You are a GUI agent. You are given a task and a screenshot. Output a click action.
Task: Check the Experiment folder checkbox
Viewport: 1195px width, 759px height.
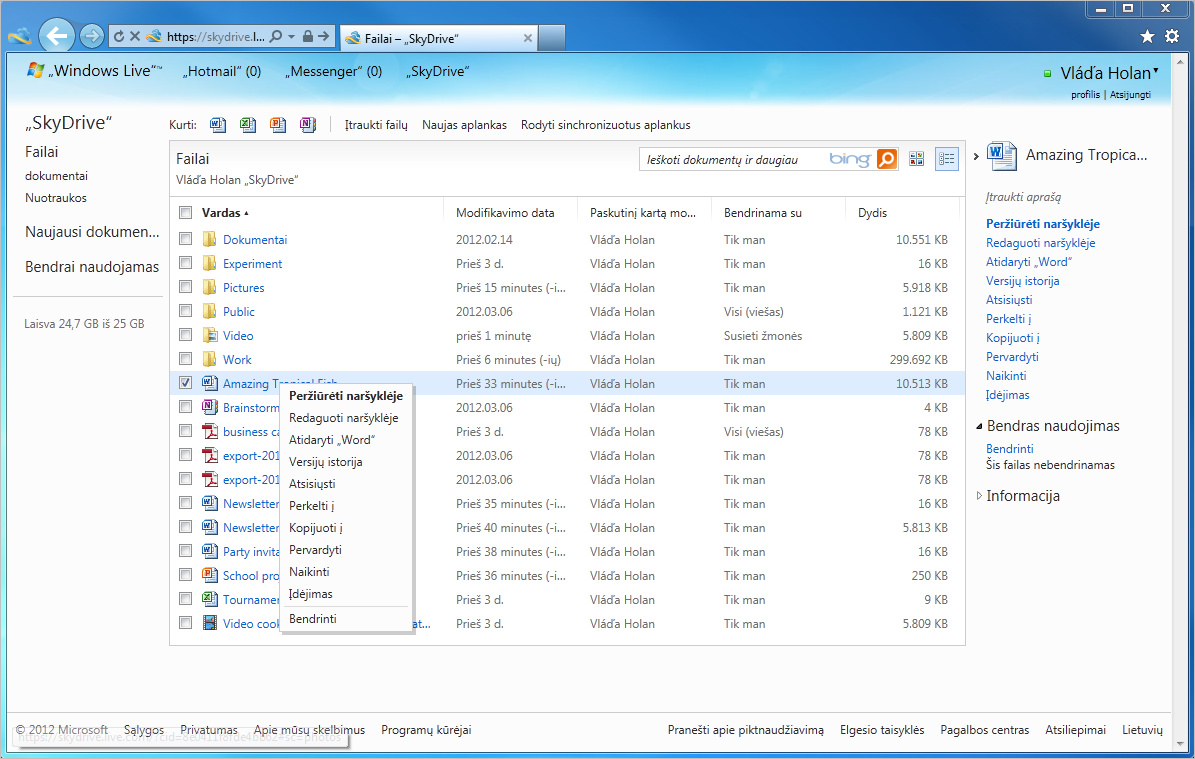coord(185,263)
